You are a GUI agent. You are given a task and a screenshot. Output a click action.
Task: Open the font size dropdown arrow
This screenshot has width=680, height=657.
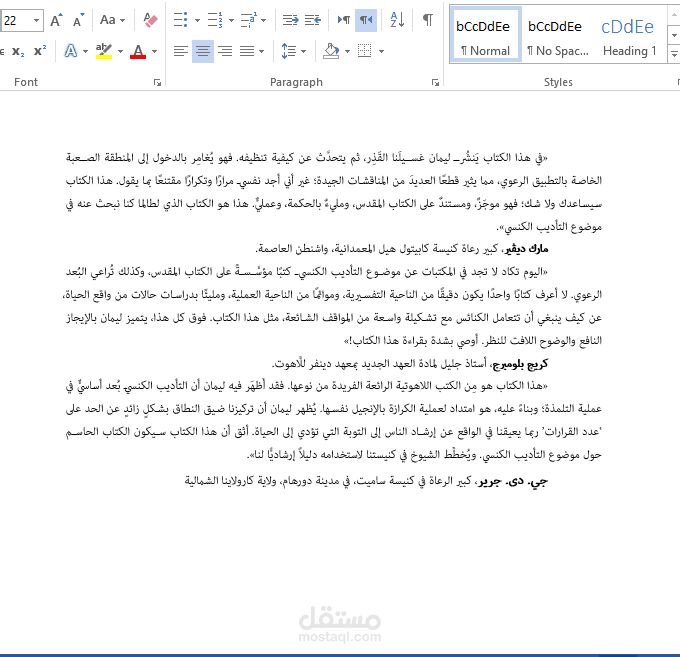[x=37, y=20]
